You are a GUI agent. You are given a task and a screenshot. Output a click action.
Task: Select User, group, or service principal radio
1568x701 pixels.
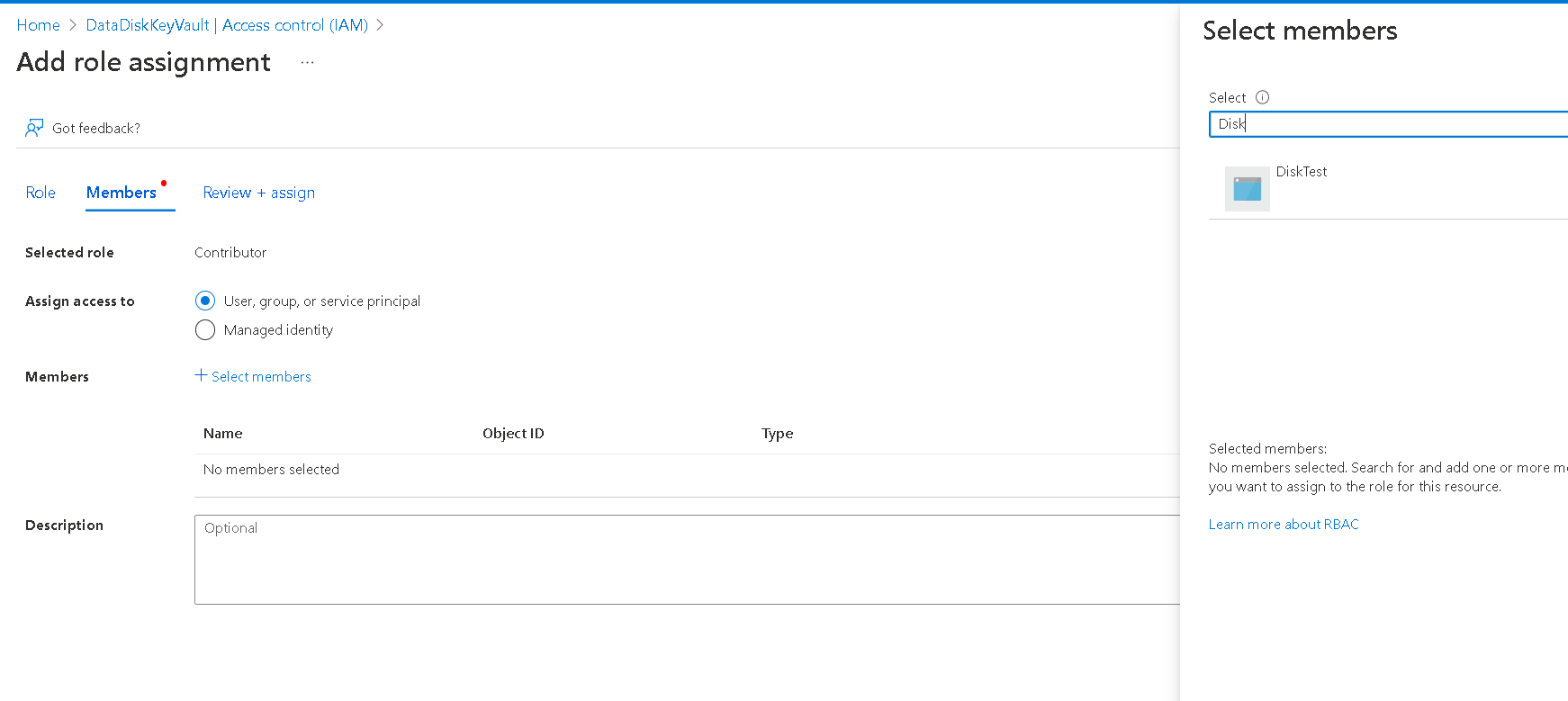pos(205,301)
